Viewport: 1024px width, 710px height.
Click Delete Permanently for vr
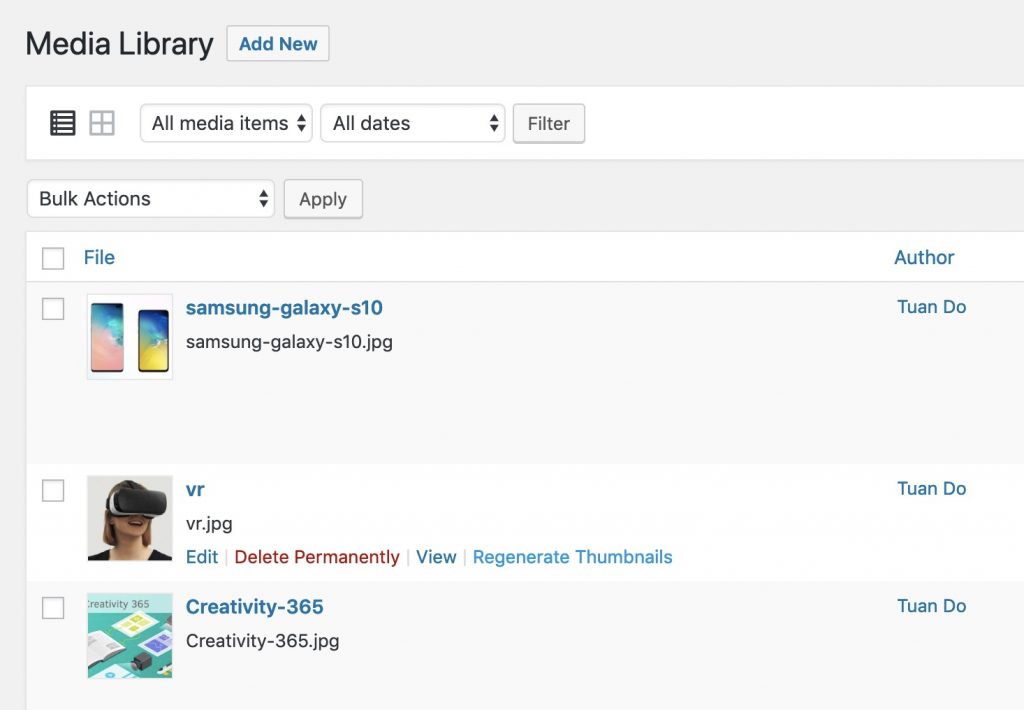[317, 557]
